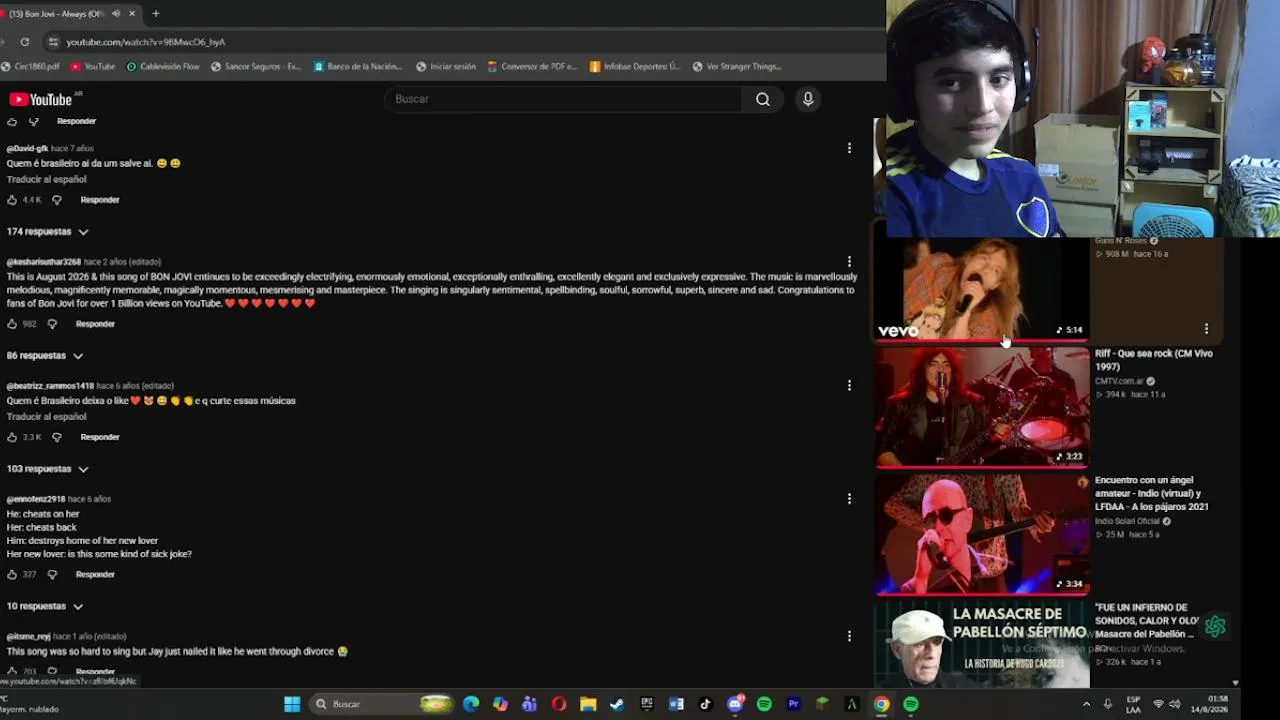Open Opera browser from the taskbar
Screen dimensions: 1280x720
(x=559, y=704)
